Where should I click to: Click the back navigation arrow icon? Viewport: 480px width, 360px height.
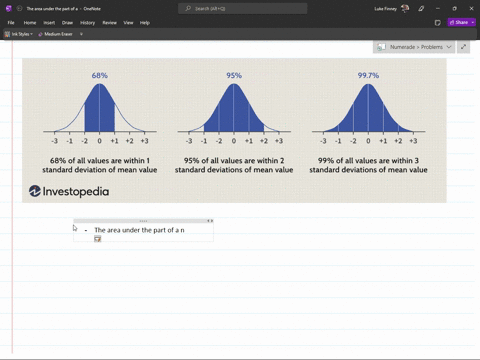[19, 9]
